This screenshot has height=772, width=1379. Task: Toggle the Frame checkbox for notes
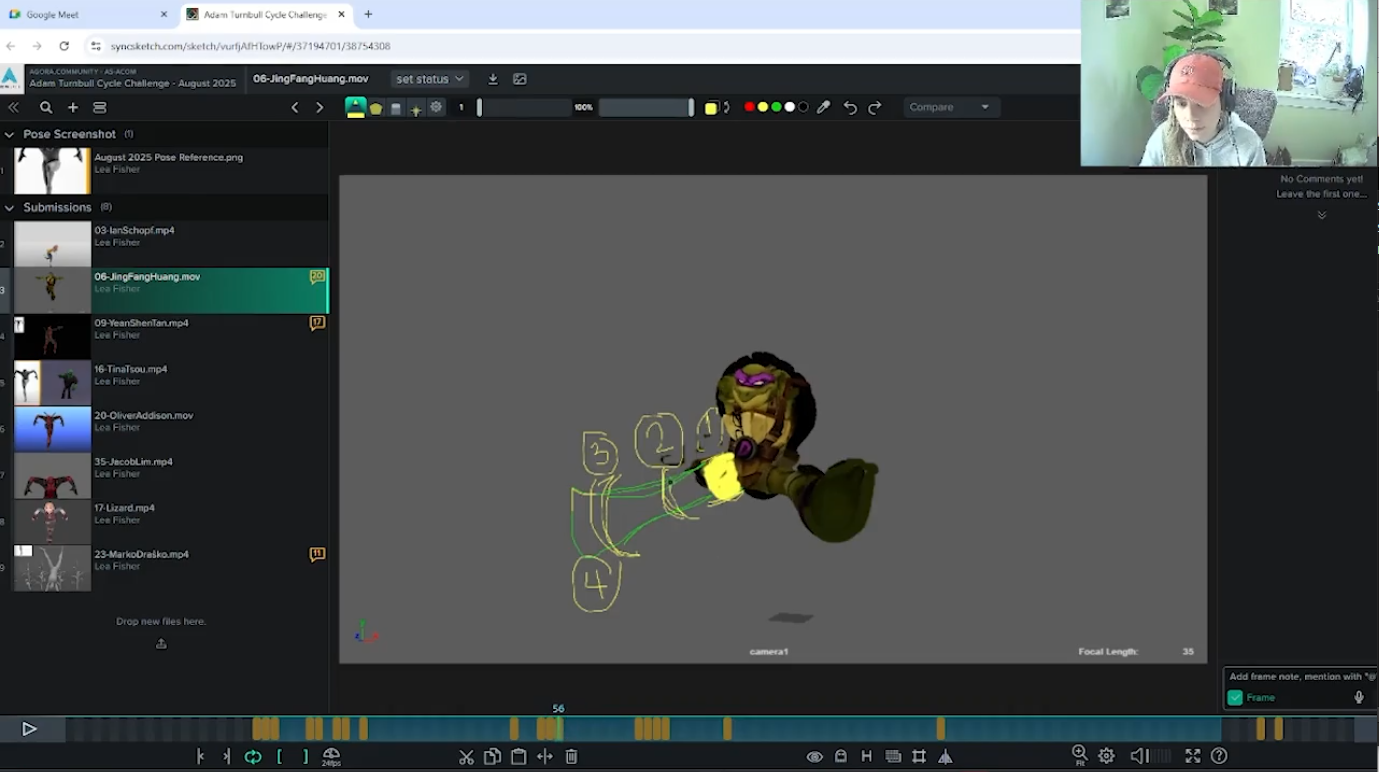1235,697
